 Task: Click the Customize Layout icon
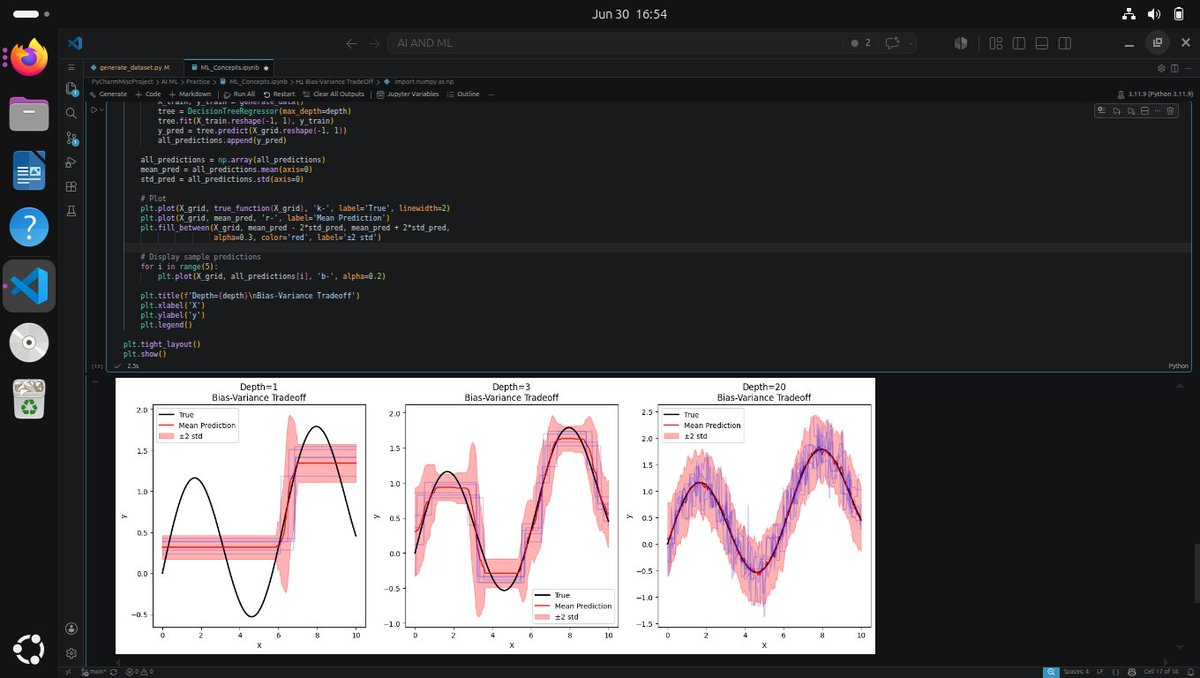coord(996,43)
